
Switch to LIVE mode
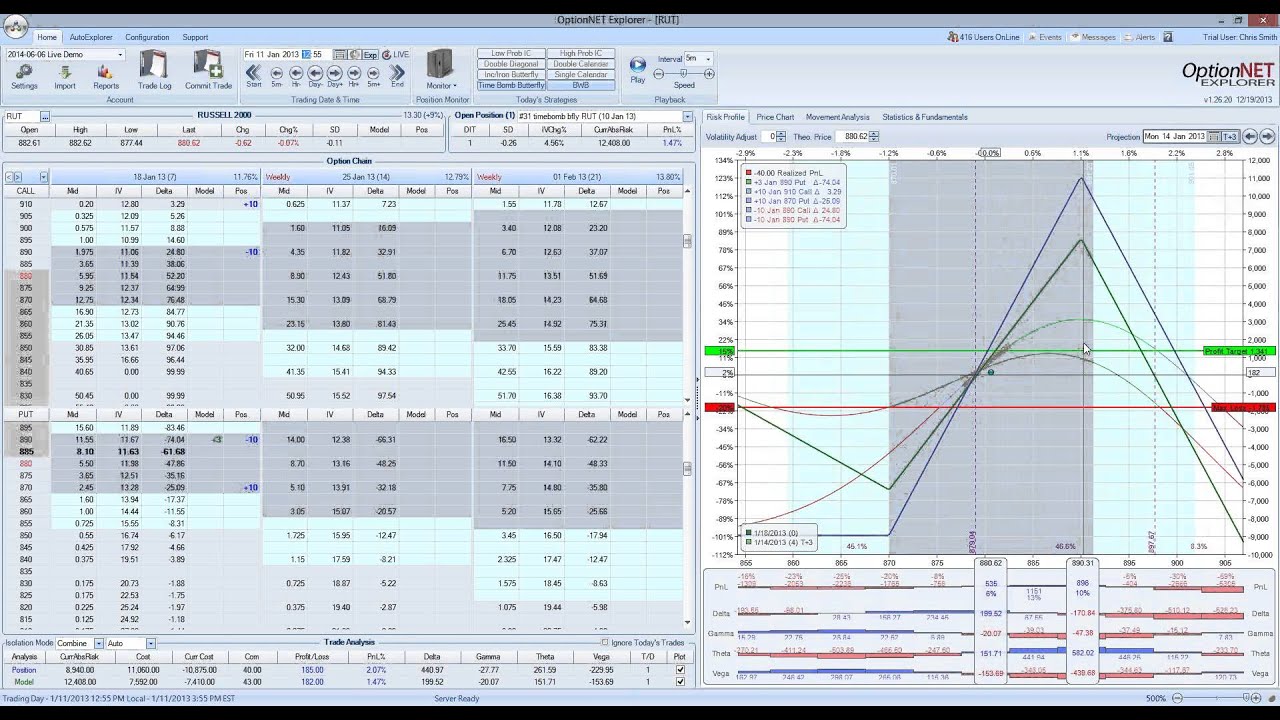coord(396,55)
